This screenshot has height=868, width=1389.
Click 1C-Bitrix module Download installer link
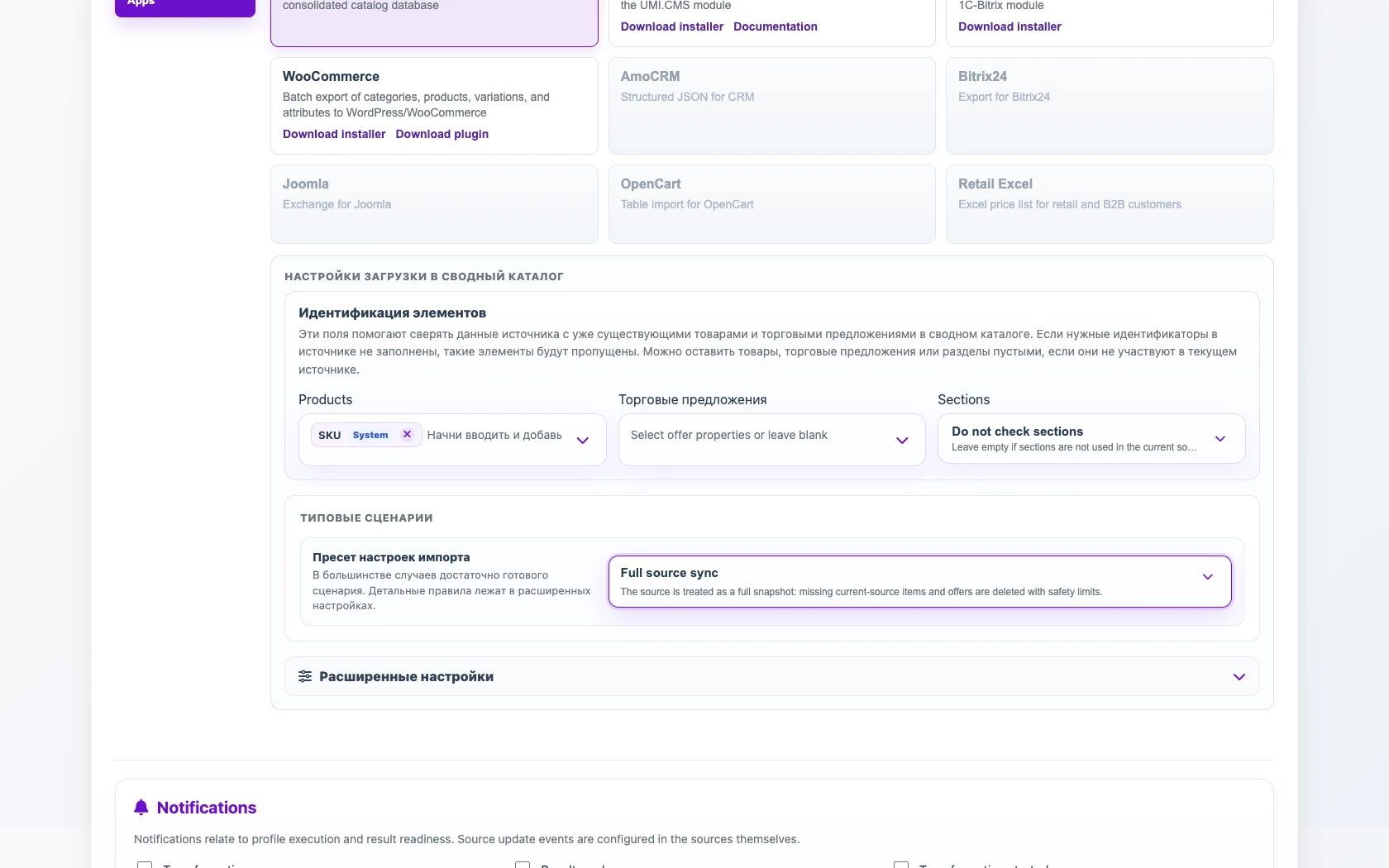coord(1010,26)
